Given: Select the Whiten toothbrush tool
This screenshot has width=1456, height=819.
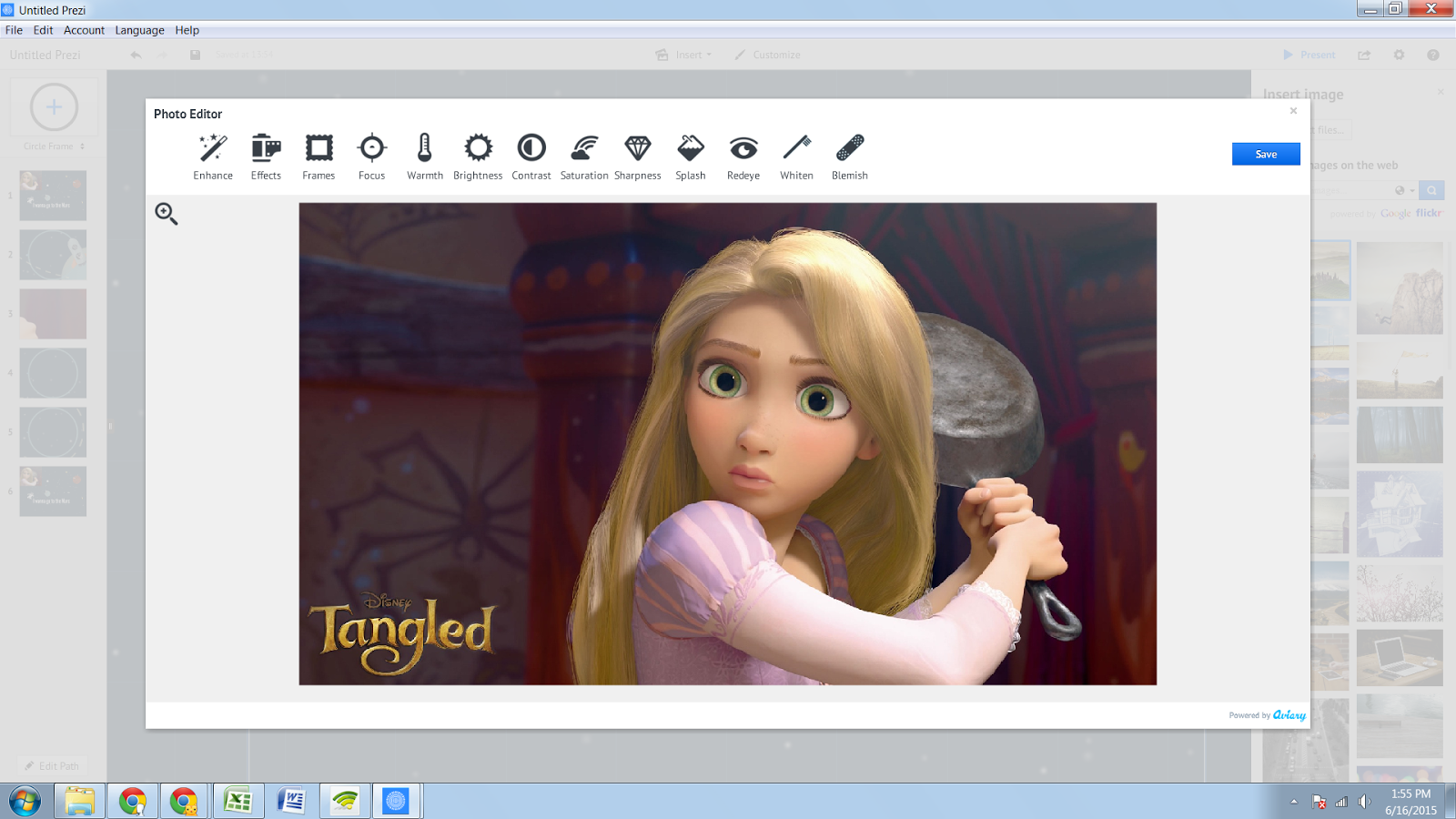Looking at the screenshot, I should [796, 157].
